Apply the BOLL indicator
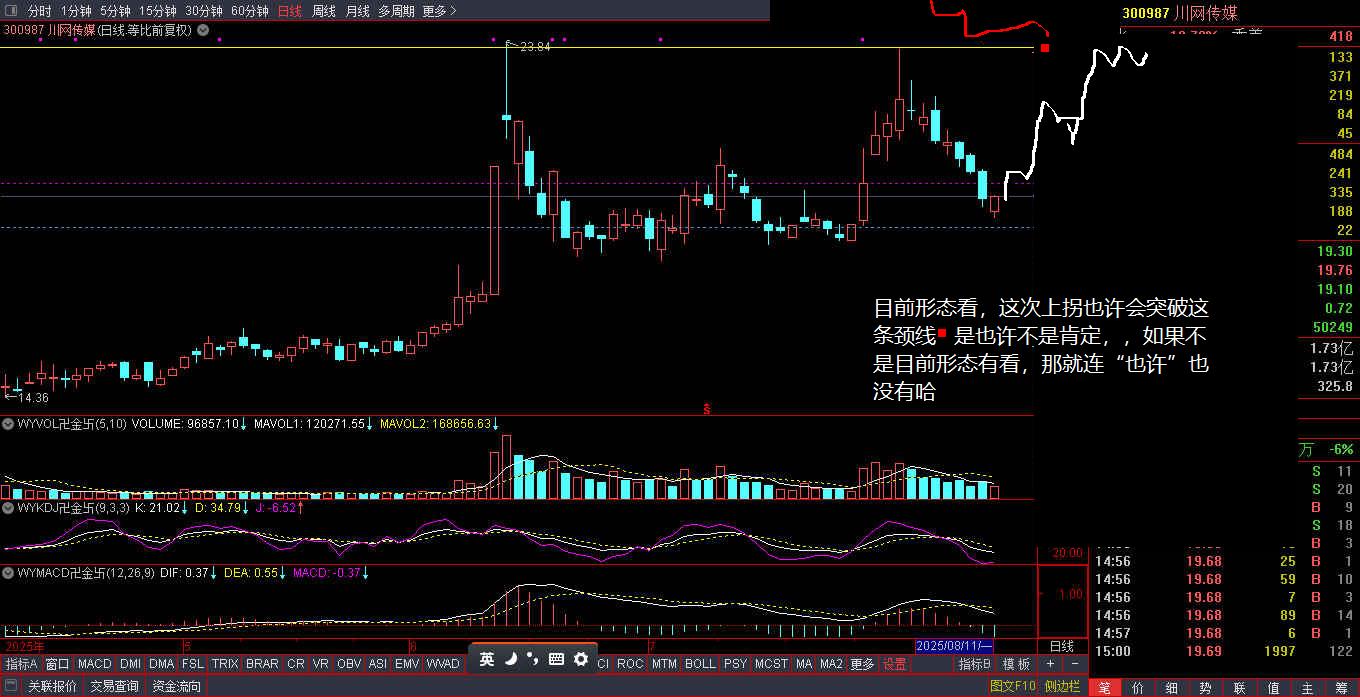 [x=700, y=664]
